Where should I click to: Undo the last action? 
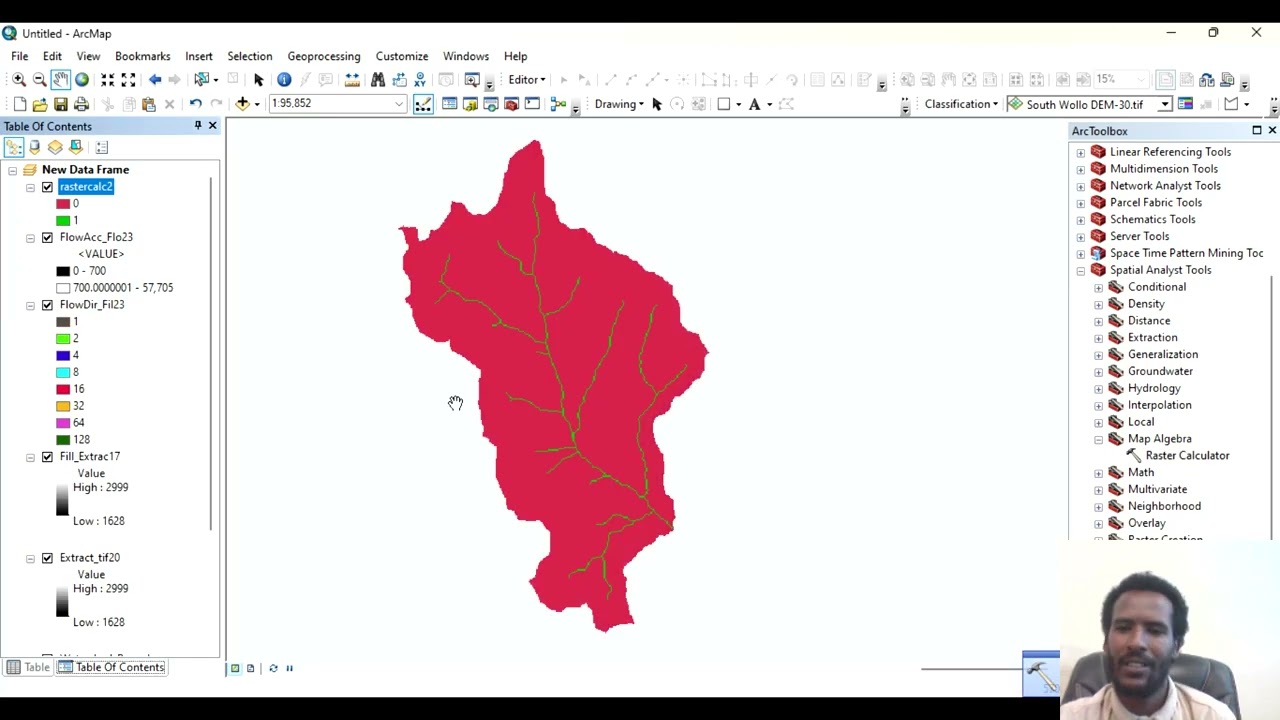(x=195, y=104)
